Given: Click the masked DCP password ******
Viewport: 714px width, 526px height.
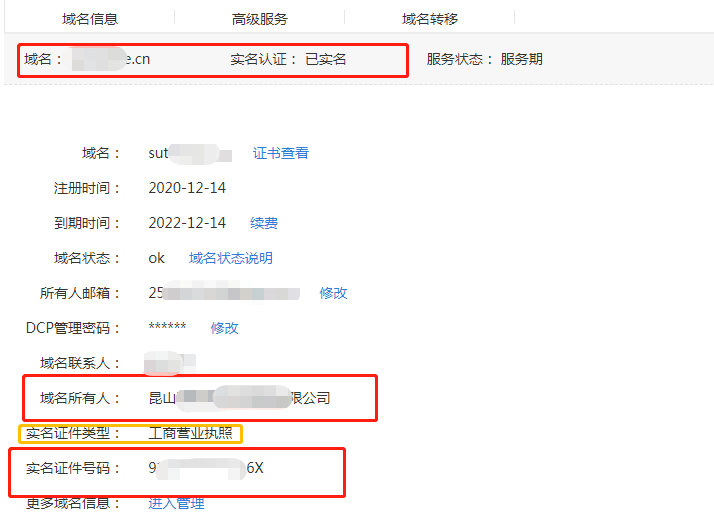Looking at the screenshot, I should [167, 328].
